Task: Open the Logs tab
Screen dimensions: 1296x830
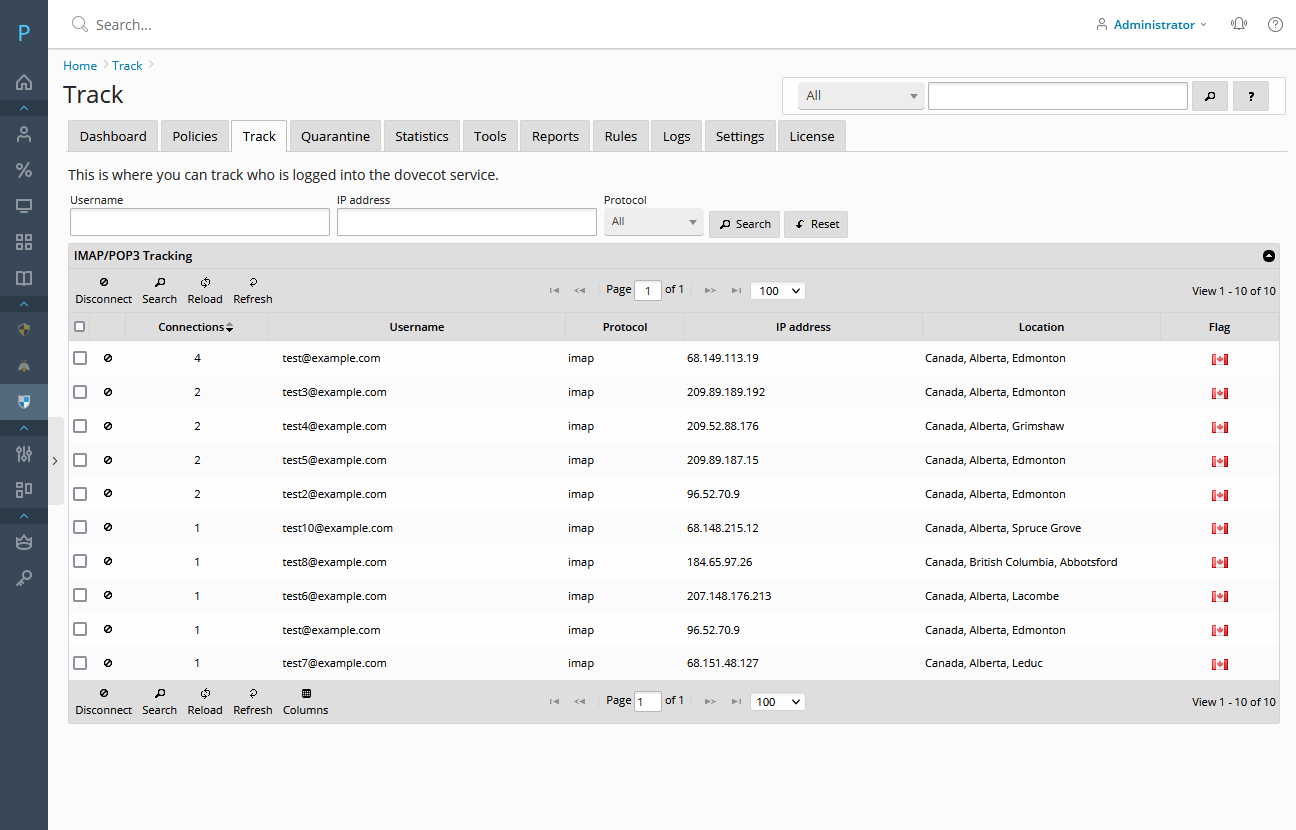Action: click(x=677, y=136)
